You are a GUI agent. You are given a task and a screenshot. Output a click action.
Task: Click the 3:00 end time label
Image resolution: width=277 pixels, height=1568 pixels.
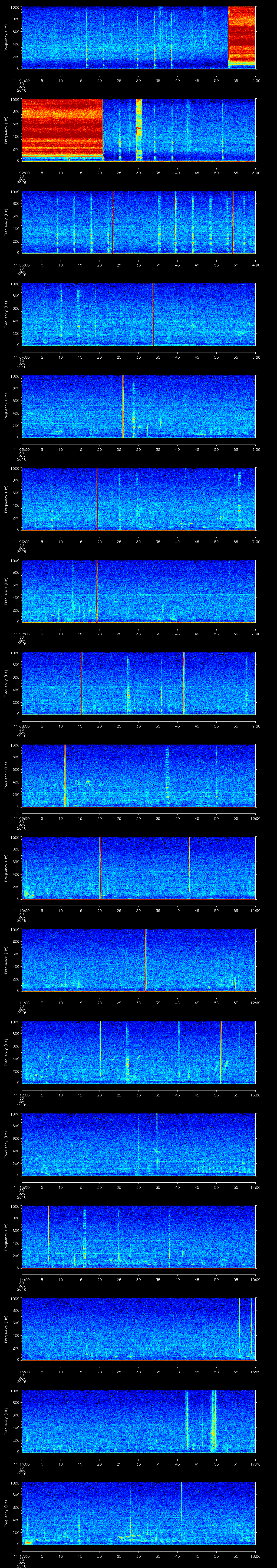[256, 173]
